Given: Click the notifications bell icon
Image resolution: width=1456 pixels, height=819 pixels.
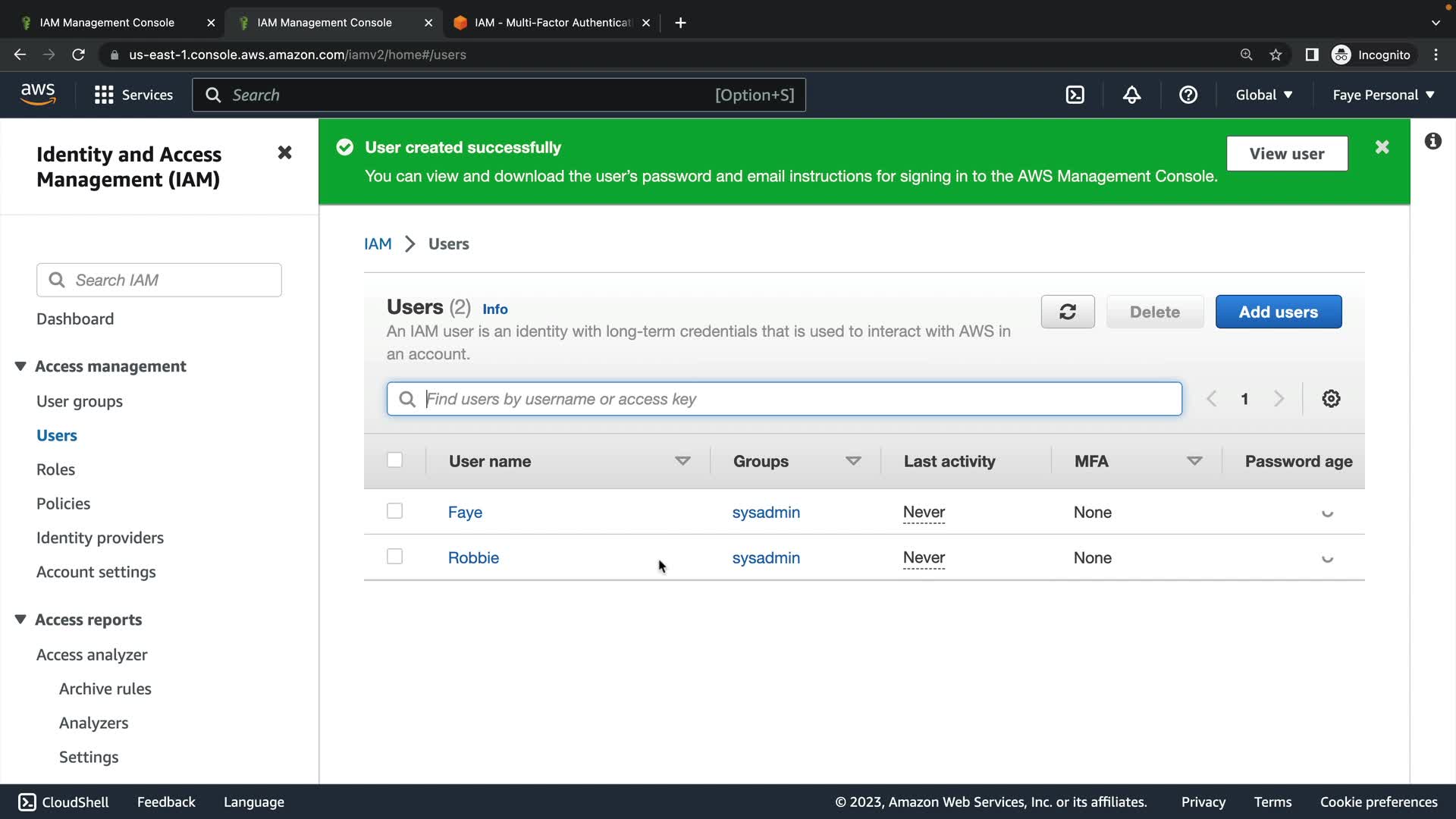Looking at the screenshot, I should (x=1131, y=95).
